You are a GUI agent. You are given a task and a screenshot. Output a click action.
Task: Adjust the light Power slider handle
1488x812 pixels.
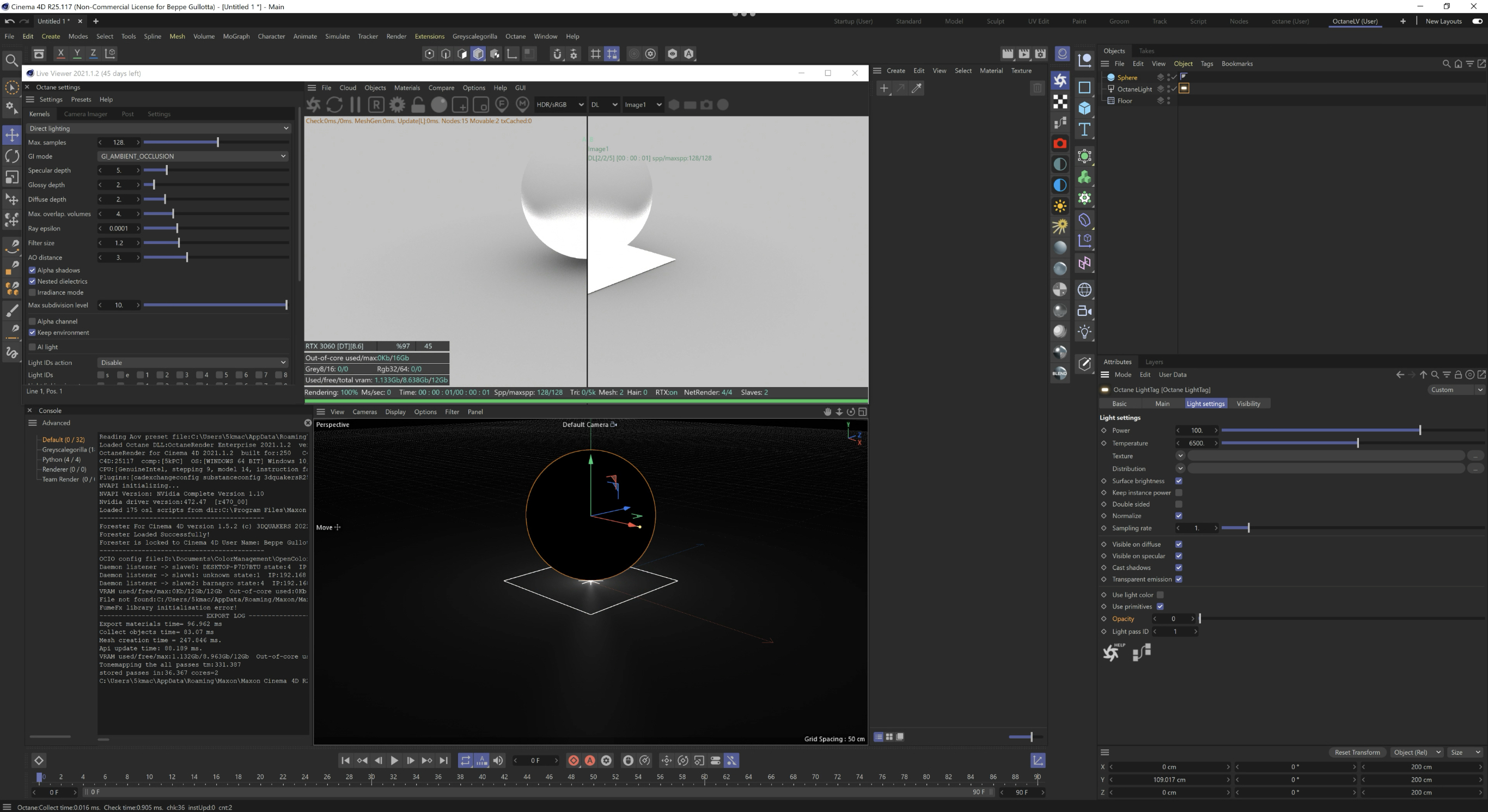tap(1419, 430)
